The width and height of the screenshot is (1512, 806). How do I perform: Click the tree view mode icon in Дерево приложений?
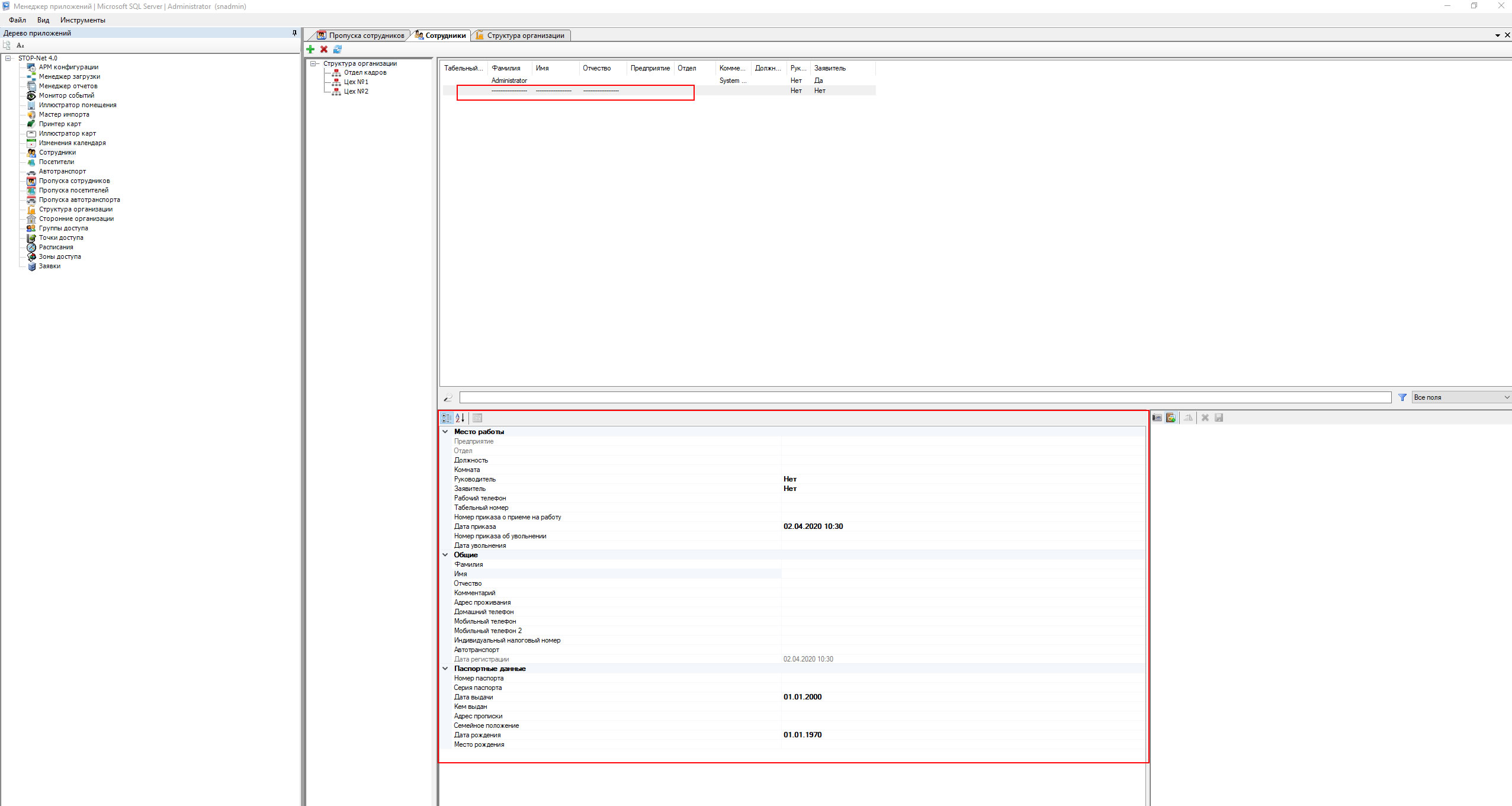pyautogui.click(x=7, y=45)
